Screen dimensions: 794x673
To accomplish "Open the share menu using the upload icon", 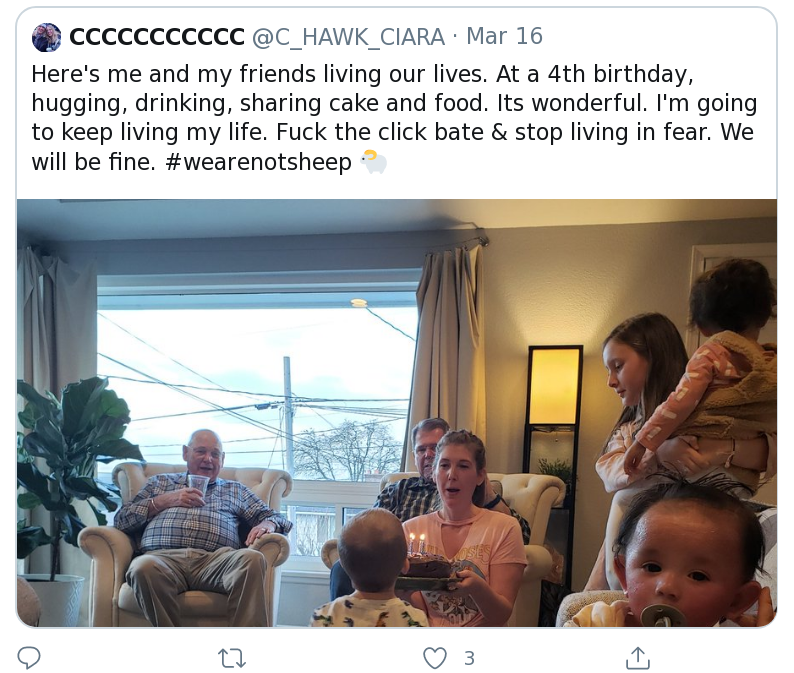I will coord(637,657).
